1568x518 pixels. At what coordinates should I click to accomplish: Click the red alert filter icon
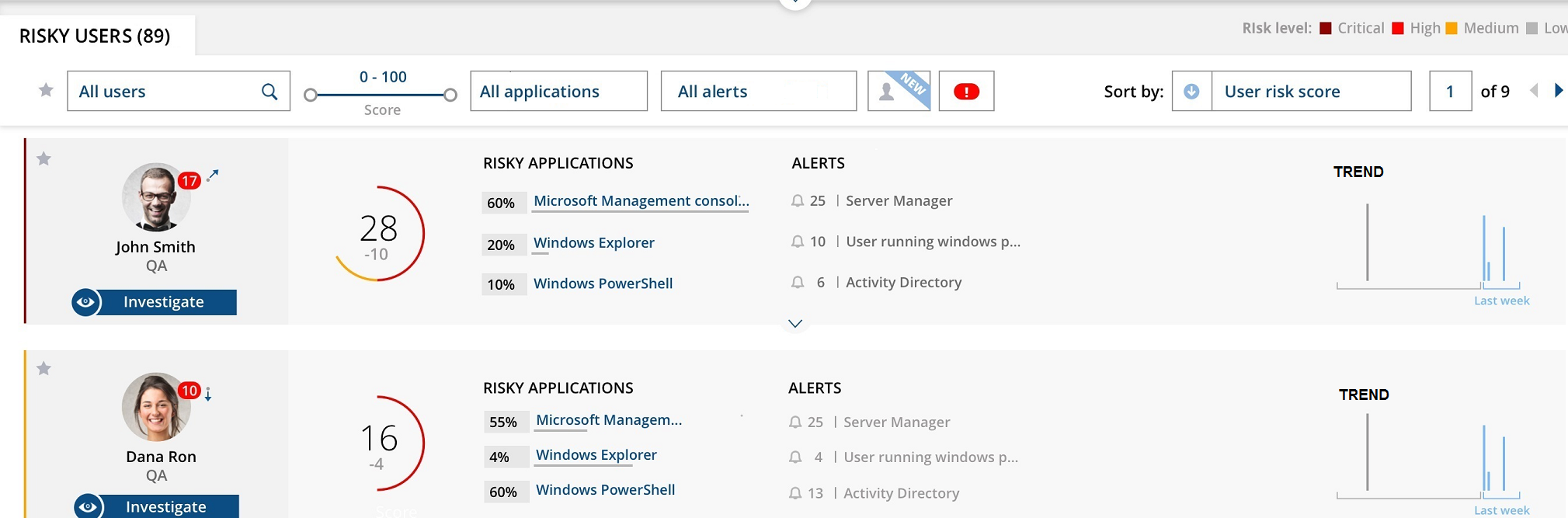pos(966,92)
